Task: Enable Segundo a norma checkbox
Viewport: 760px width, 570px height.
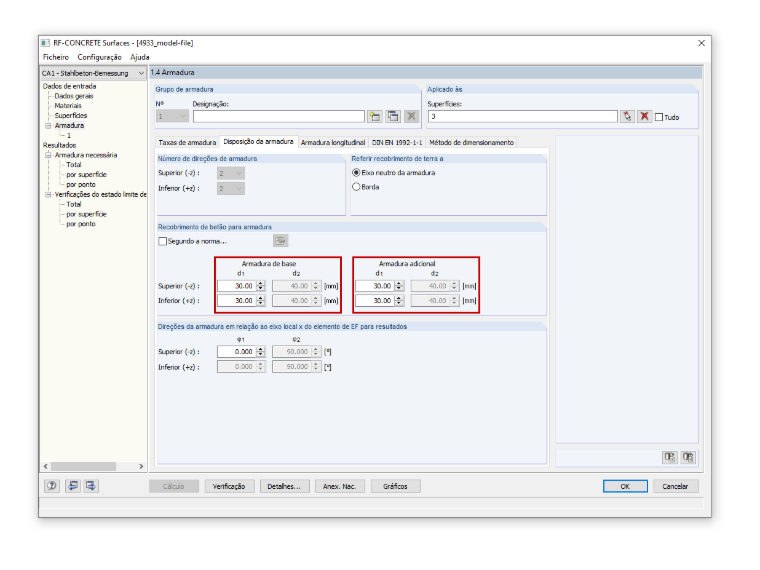Action: click(162, 241)
